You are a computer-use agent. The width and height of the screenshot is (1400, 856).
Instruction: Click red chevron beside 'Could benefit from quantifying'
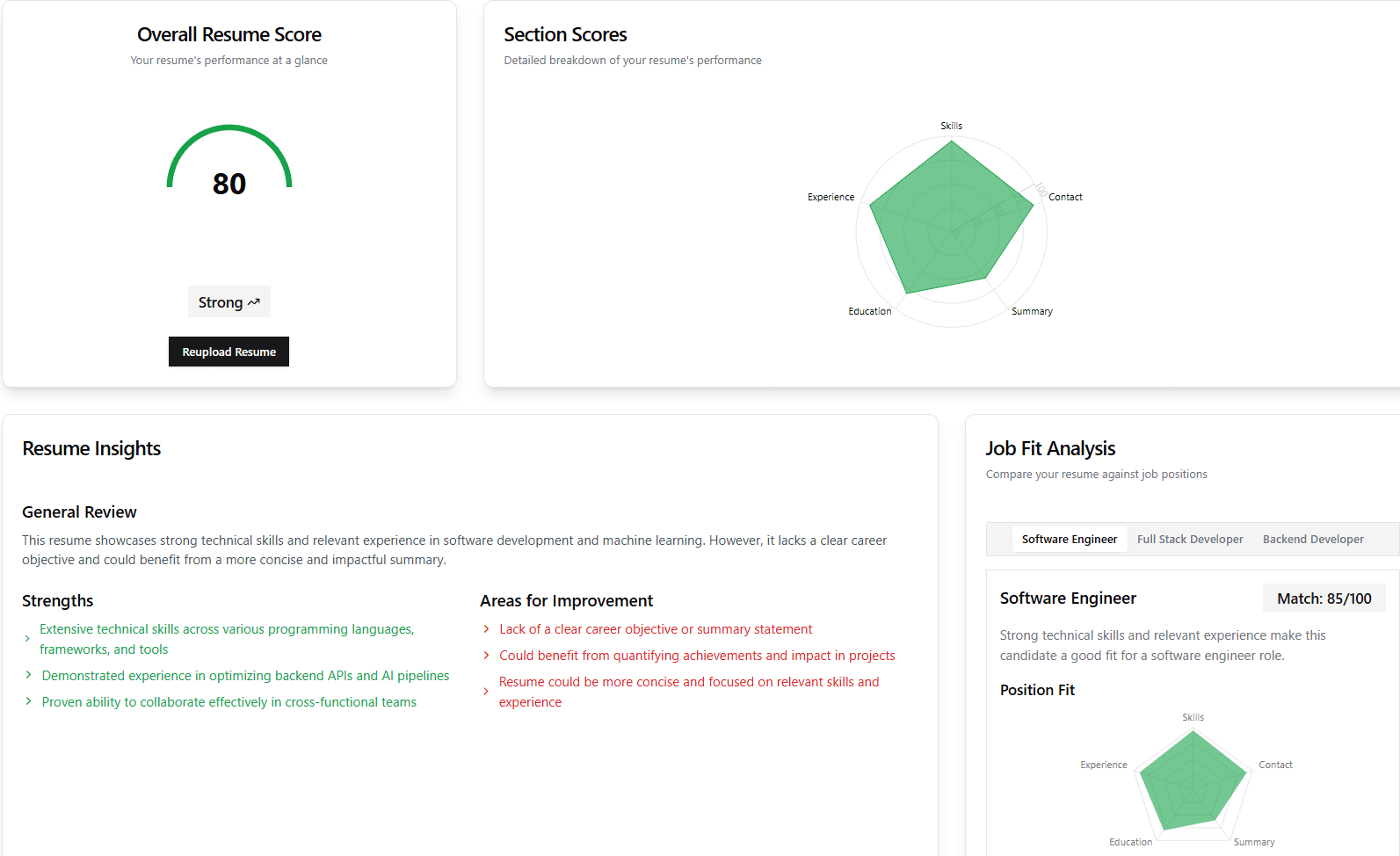486,656
